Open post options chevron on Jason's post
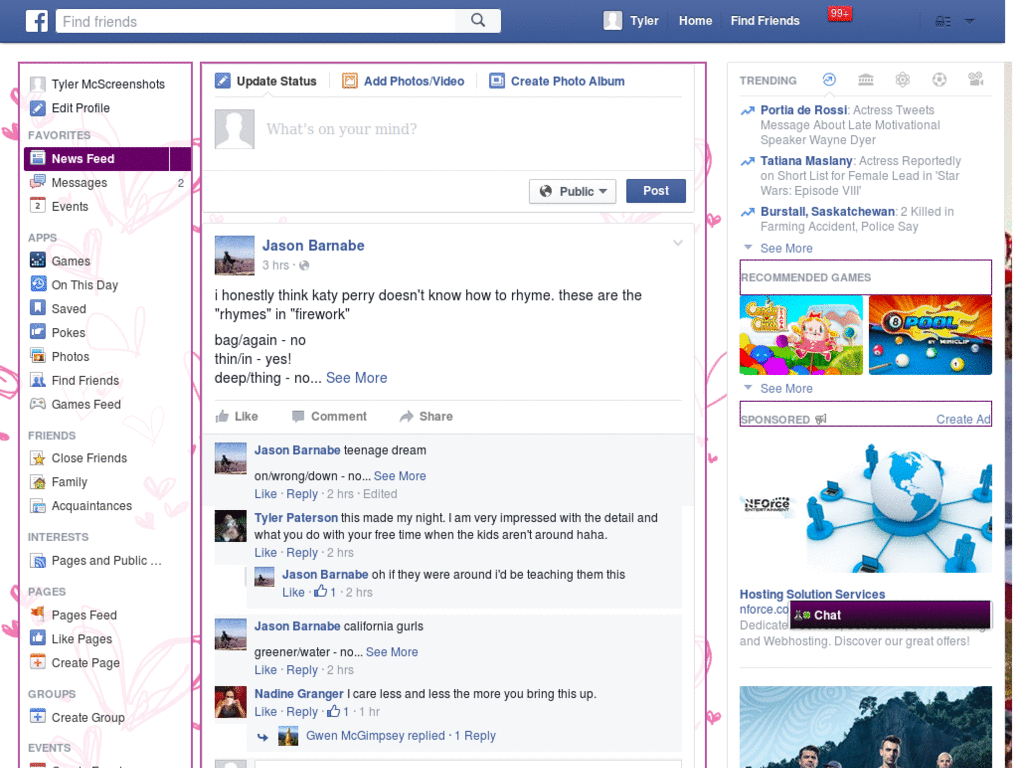Image resolution: width=1024 pixels, height=768 pixels. [x=678, y=243]
